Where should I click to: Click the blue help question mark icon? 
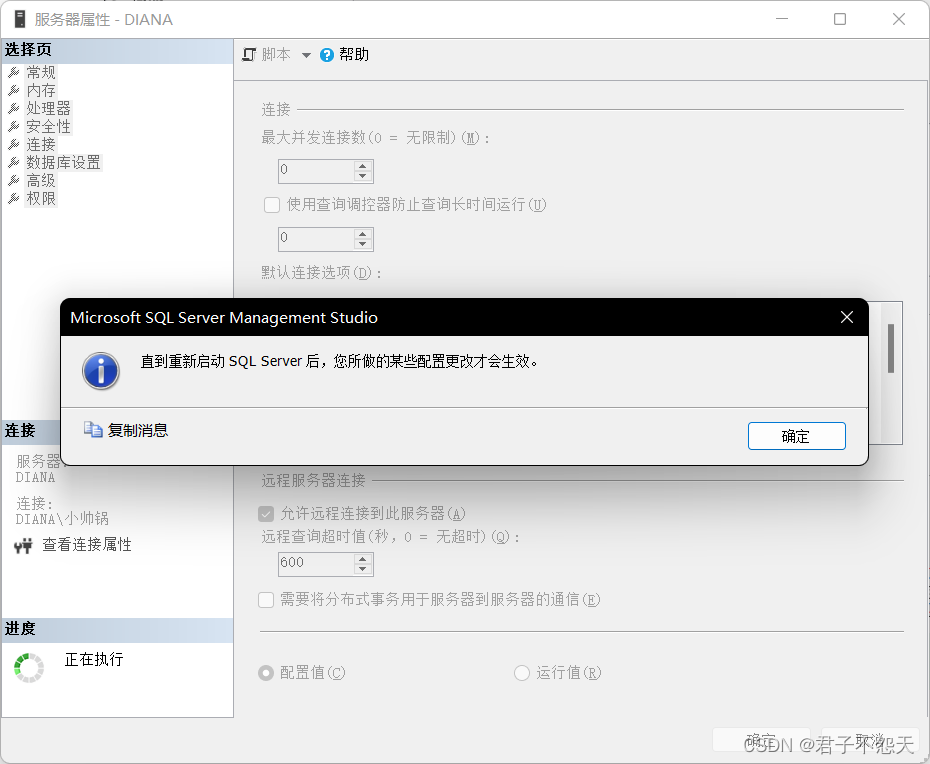[327, 55]
